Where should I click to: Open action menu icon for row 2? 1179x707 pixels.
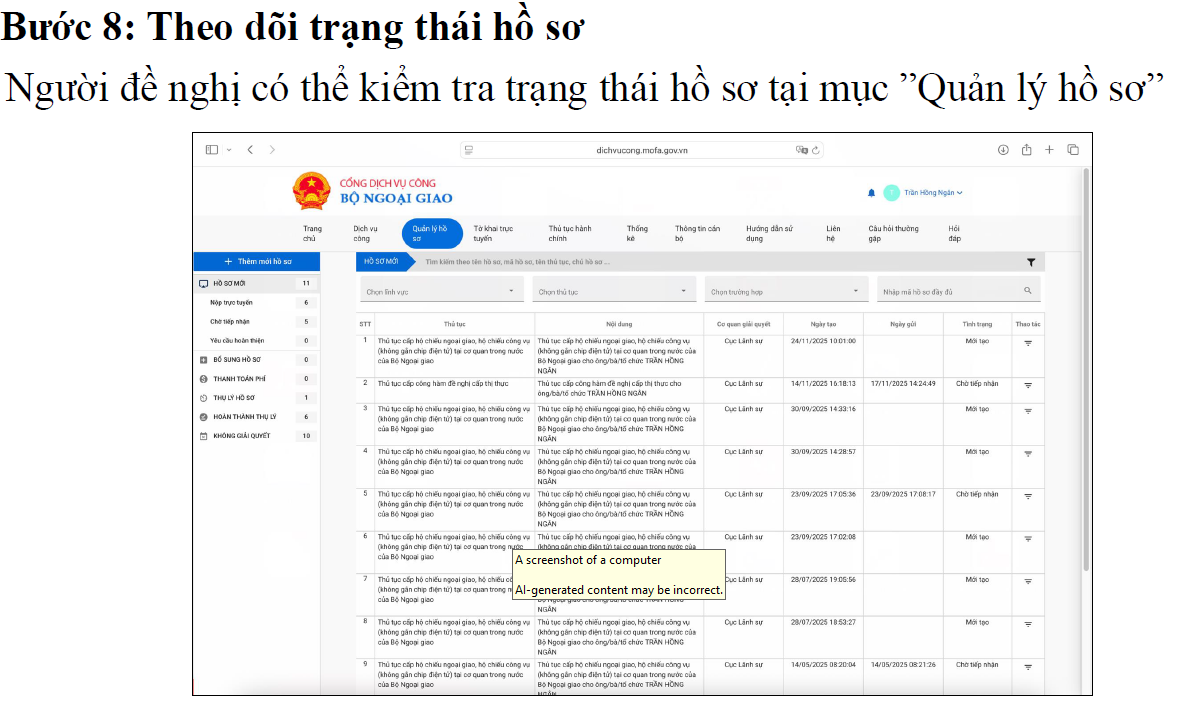[x=1028, y=385]
